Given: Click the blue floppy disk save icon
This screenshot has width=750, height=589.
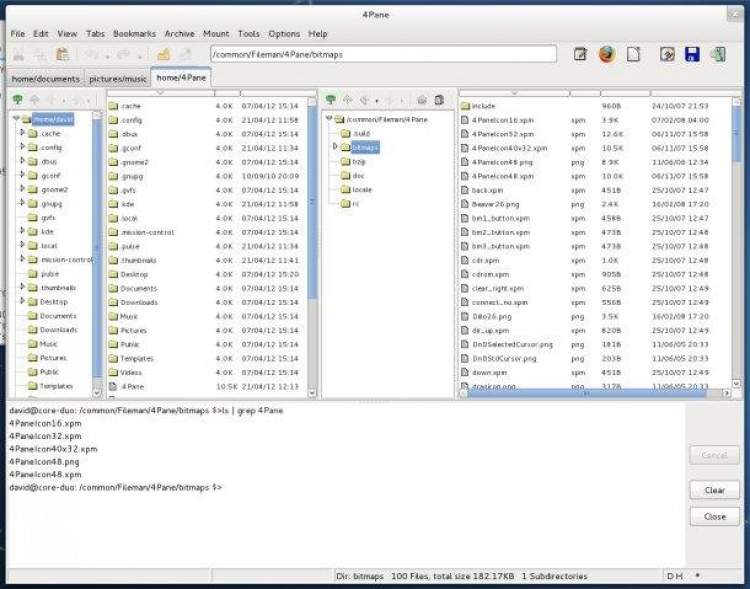Looking at the screenshot, I should click(x=692, y=54).
